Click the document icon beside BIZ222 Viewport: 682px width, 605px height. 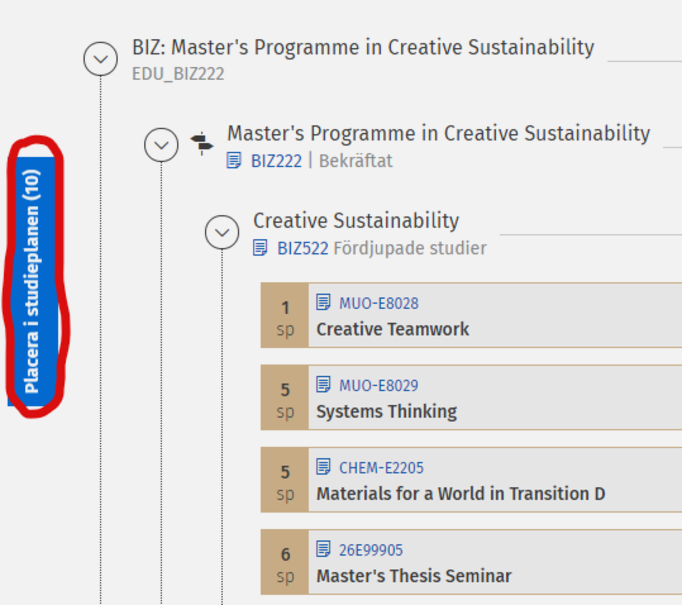[x=235, y=161]
